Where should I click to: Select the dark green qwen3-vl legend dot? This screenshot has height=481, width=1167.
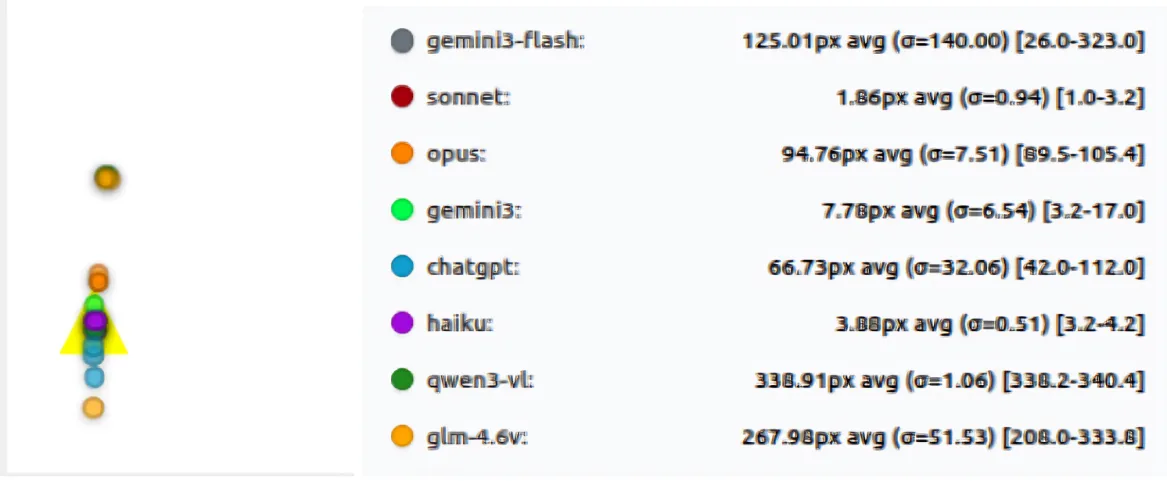click(402, 380)
